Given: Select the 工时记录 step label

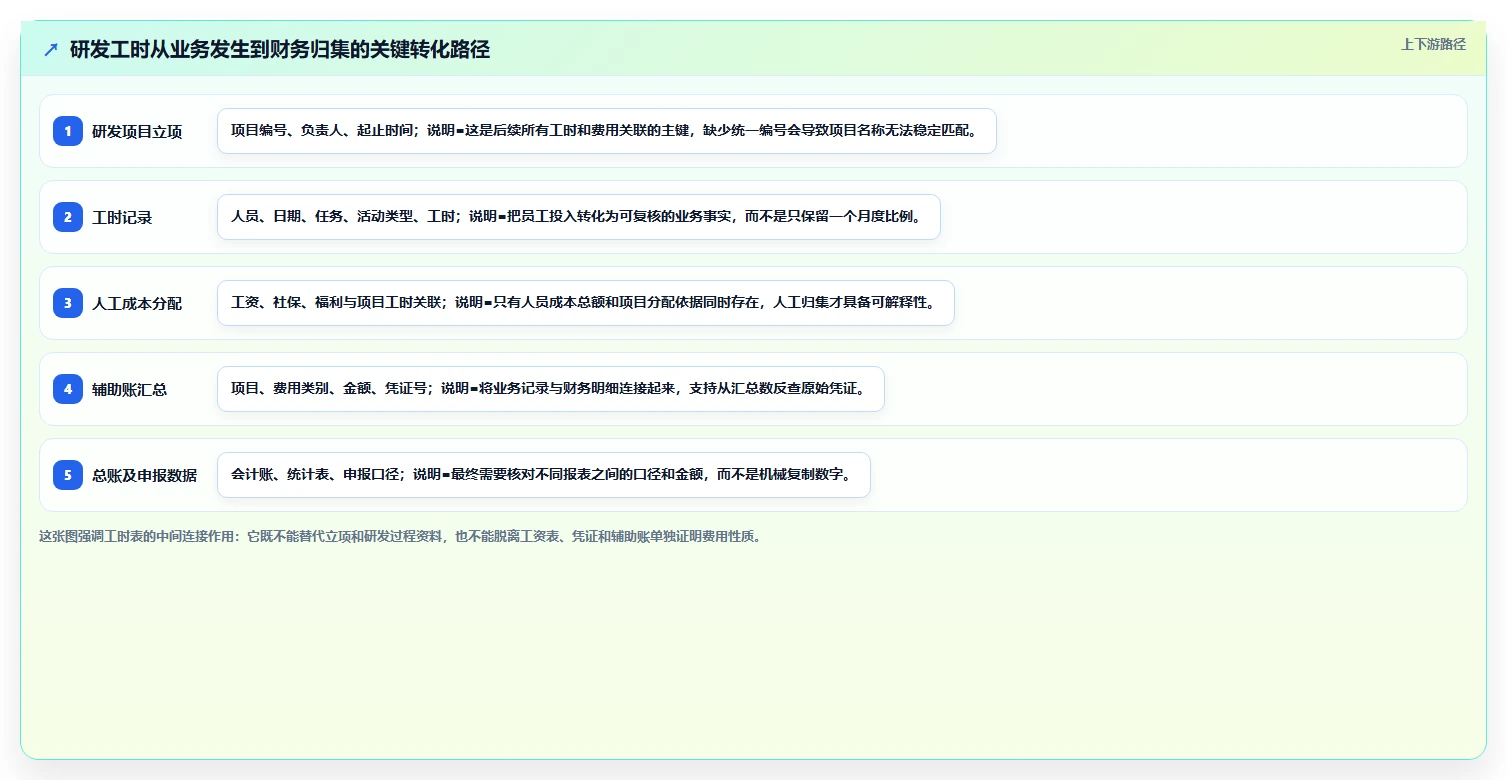Looking at the screenshot, I should [x=122, y=217].
